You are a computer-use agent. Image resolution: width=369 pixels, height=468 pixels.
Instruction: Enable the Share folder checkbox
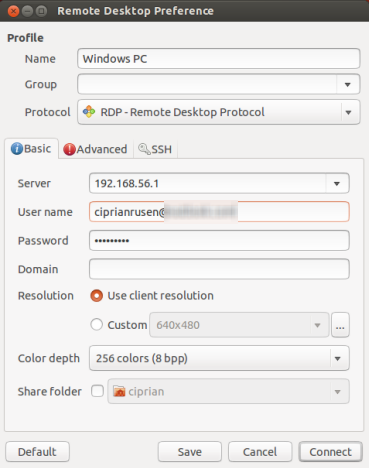tap(97, 391)
